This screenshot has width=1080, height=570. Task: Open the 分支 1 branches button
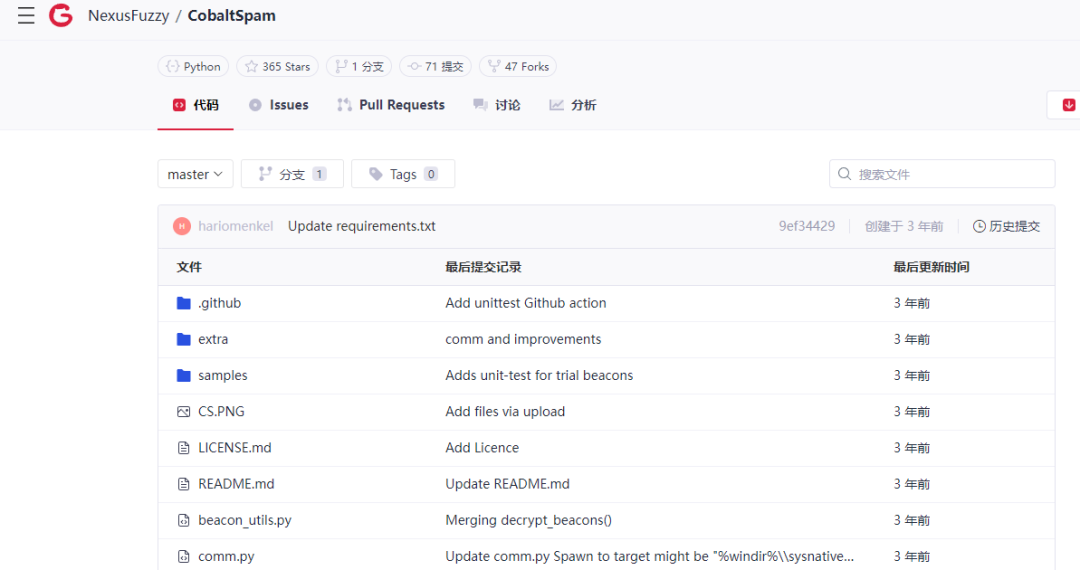pyautogui.click(x=292, y=174)
